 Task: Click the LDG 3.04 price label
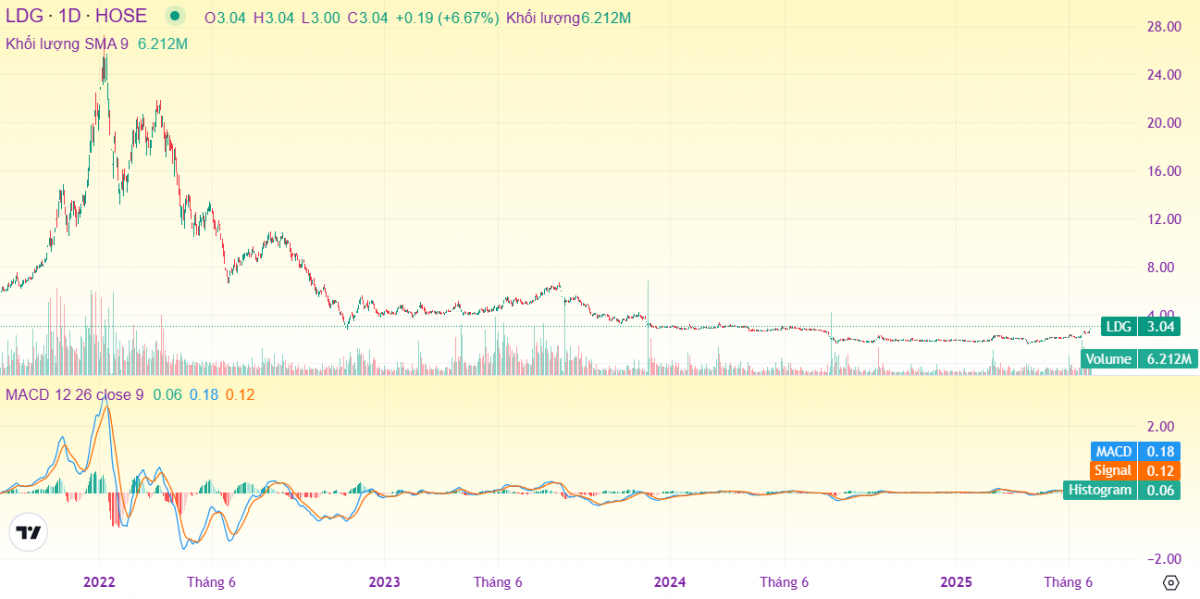coord(1141,326)
